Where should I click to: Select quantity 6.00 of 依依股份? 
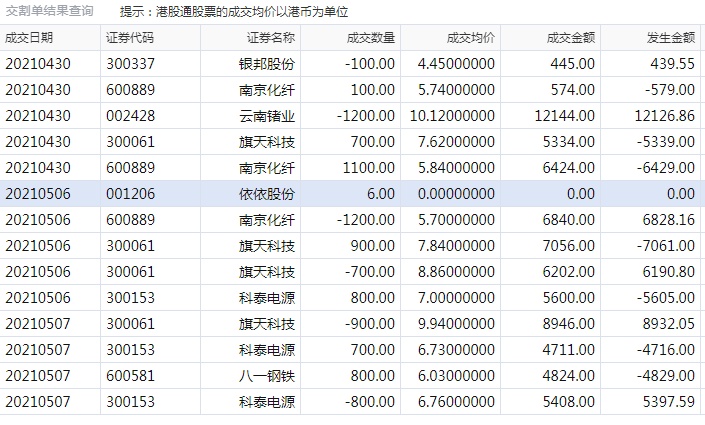pos(381,194)
